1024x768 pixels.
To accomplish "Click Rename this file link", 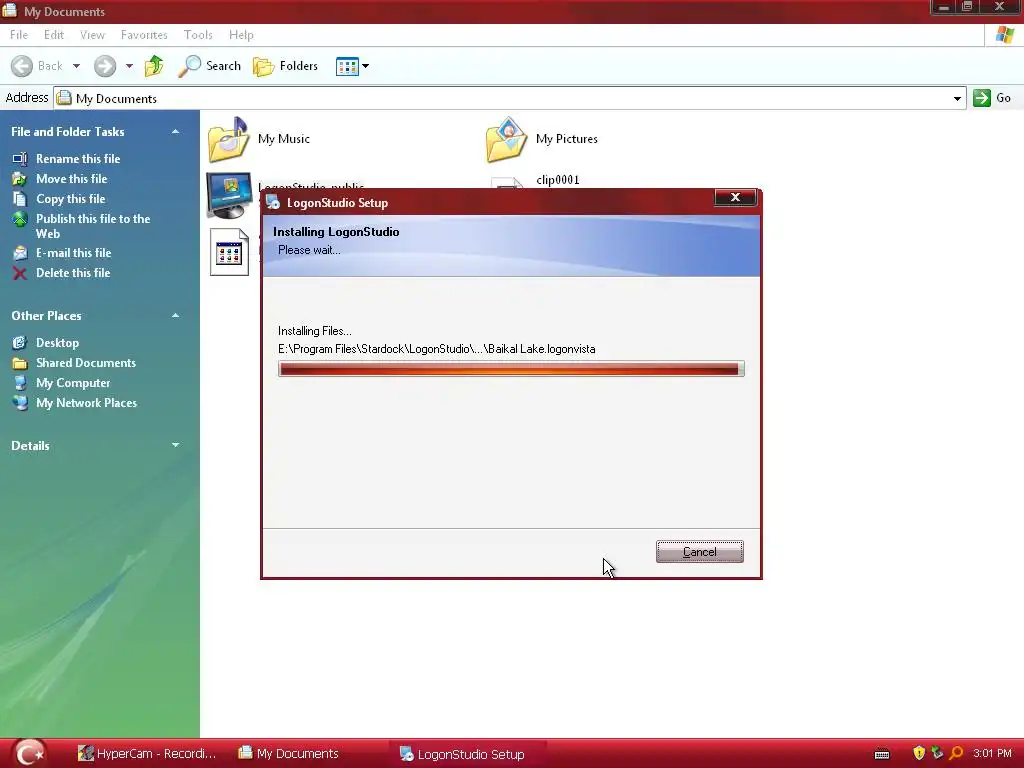I will pyautogui.click(x=78, y=159).
